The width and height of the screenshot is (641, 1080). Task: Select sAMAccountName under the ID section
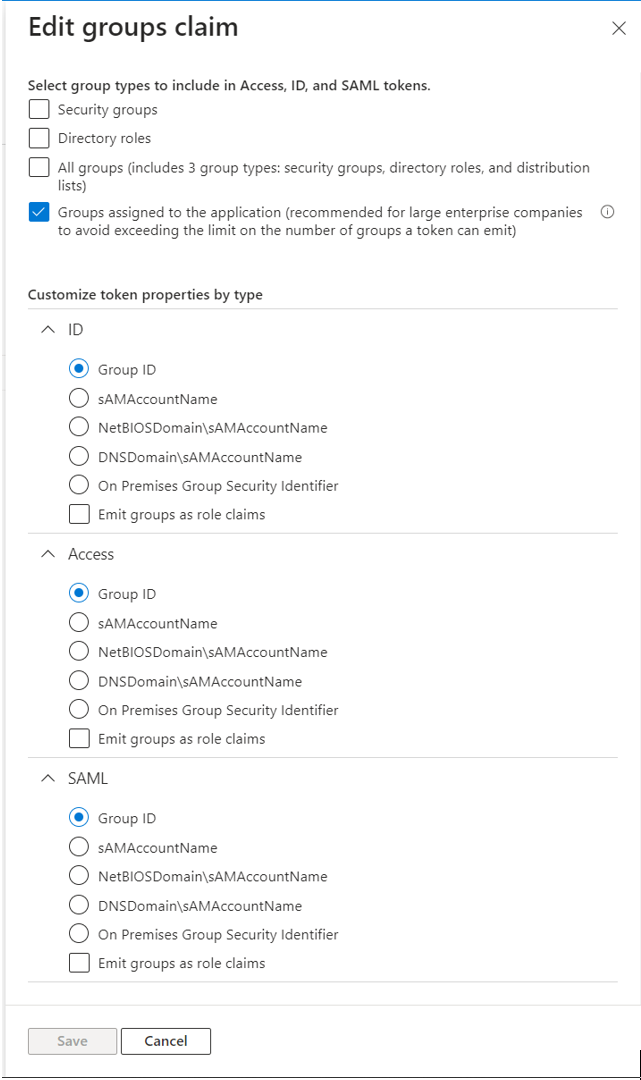pyautogui.click(x=79, y=399)
